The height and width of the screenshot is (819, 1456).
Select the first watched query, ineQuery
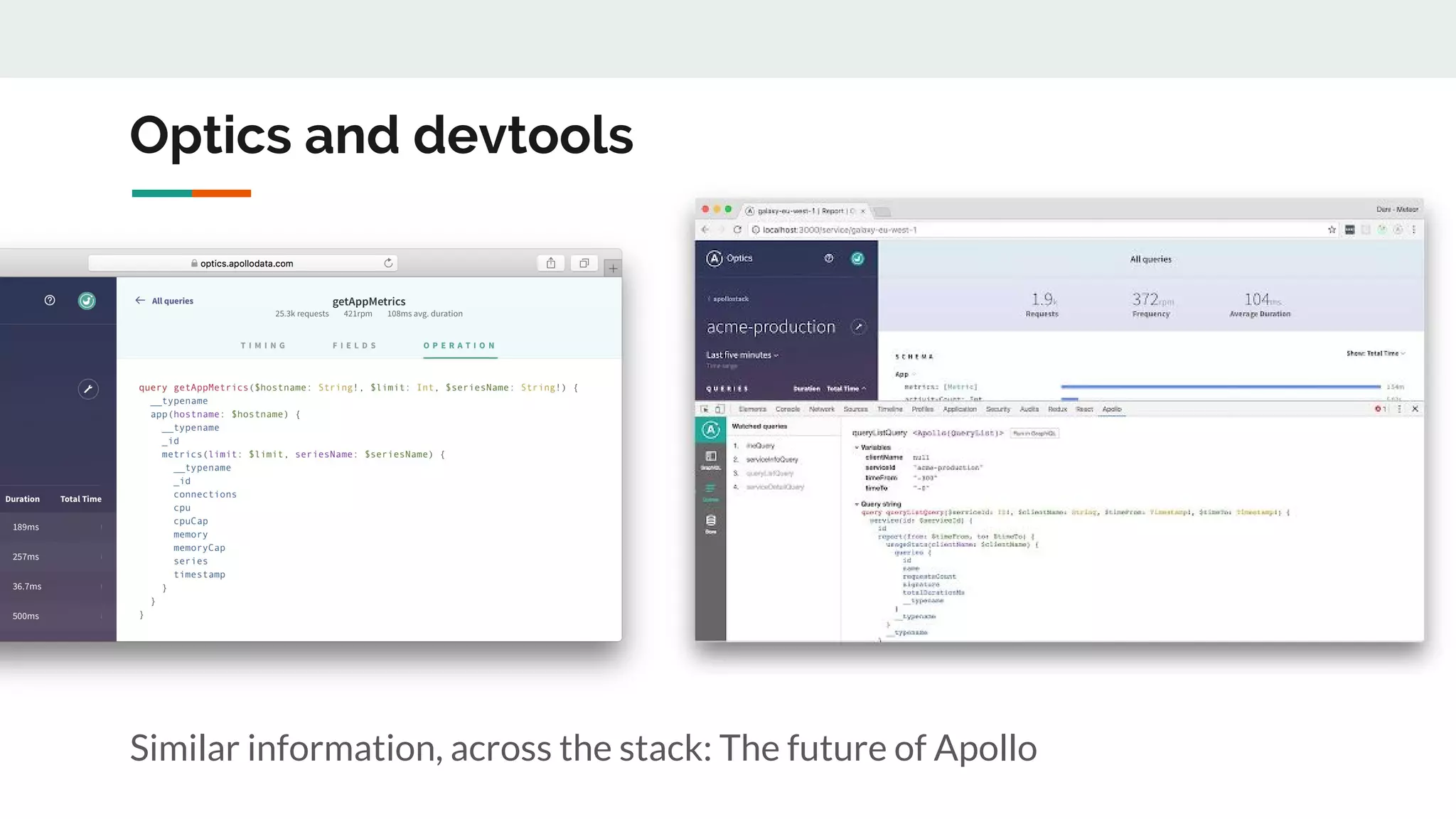(760, 446)
